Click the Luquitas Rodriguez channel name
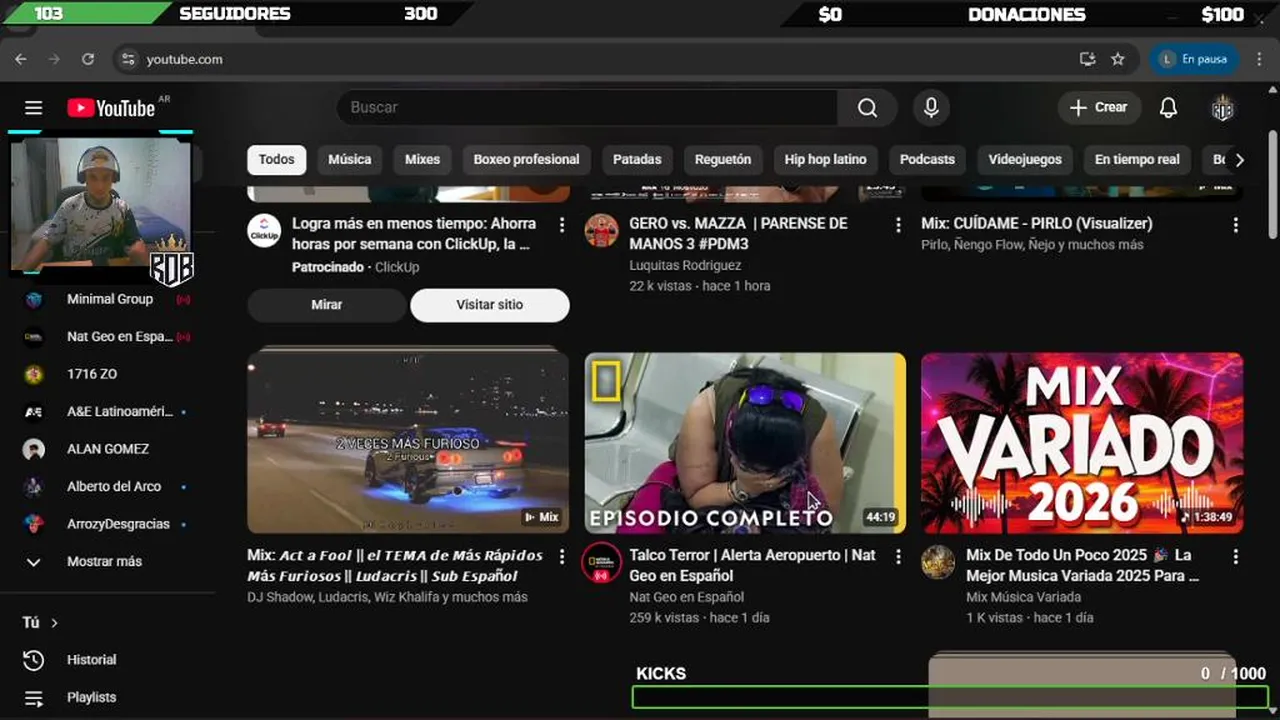This screenshot has width=1280, height=720. pyautogui.click(x=685, y=265)
